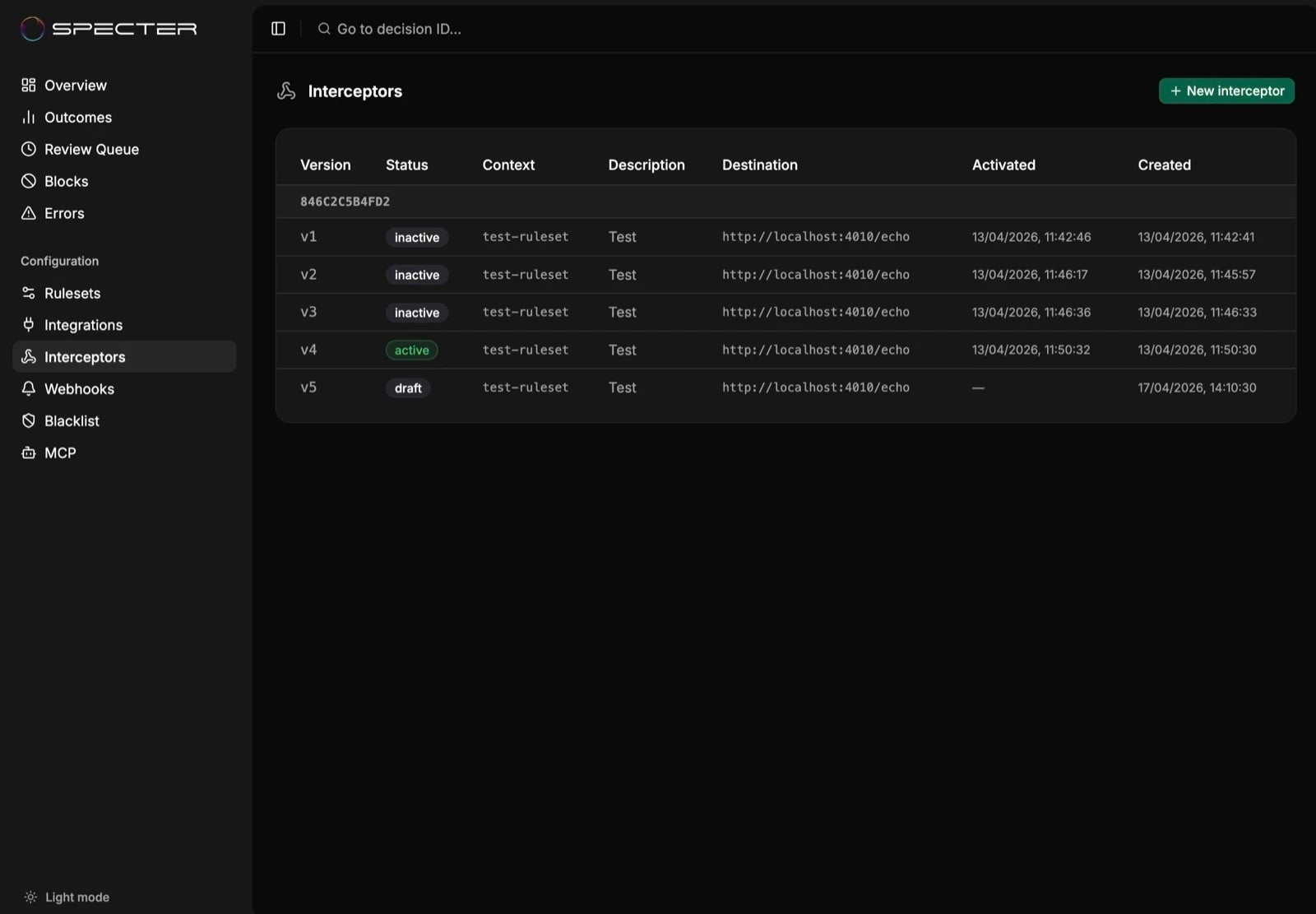Image resolution: width=1316 pixels, height=914 pixels.
Task: Click the Blacklist shield icon
Action: pyautogui.click(x=29, y=420)
